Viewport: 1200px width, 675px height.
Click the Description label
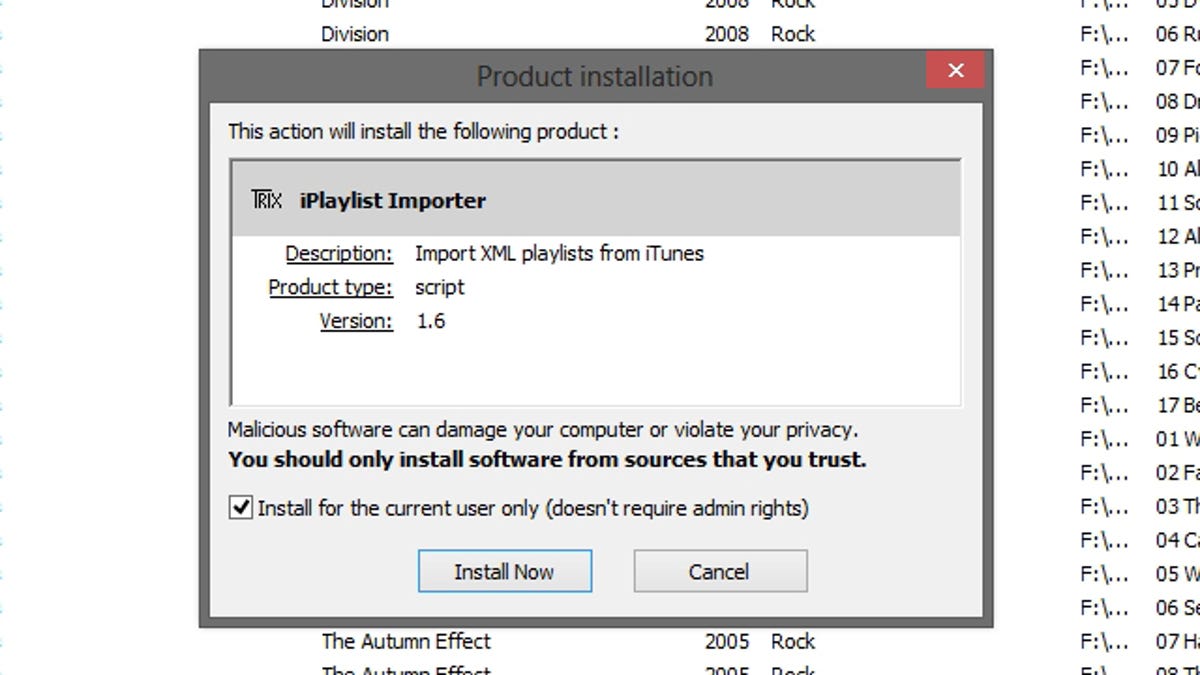pyautogui.click(x=339, y=254)
